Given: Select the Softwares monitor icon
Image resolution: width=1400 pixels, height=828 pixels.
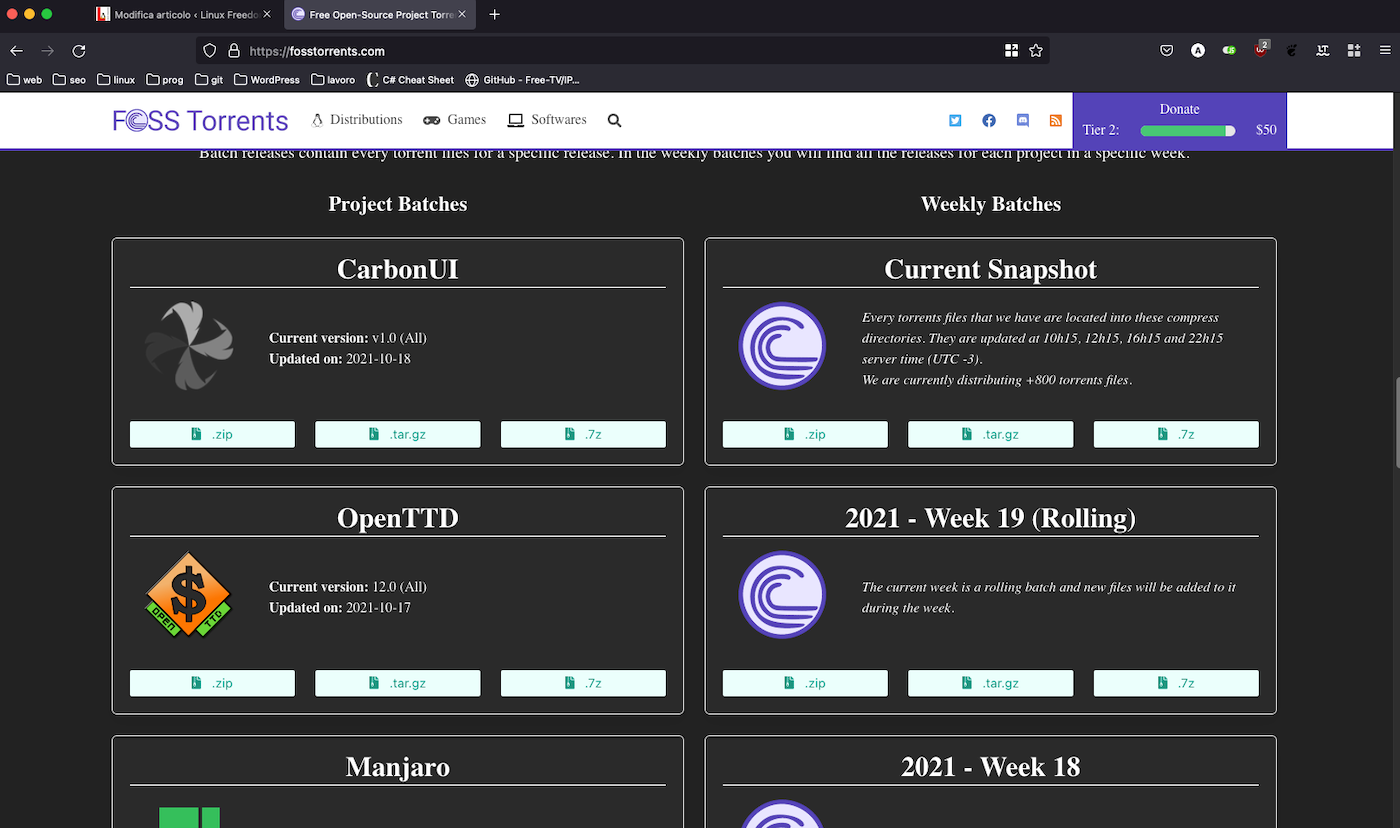Looking at the screenshot, I should coord(514,119).
